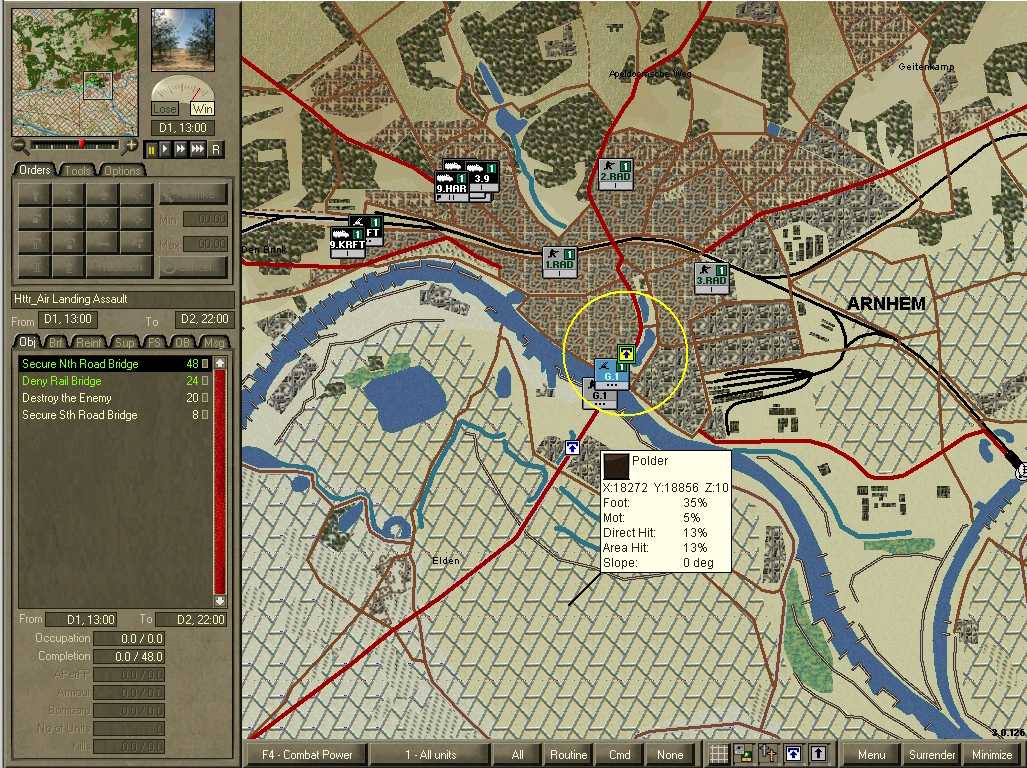This screenshot has width=1027, height=768.
Task: Click the fast-forward time speed icon
Action: 180,148
